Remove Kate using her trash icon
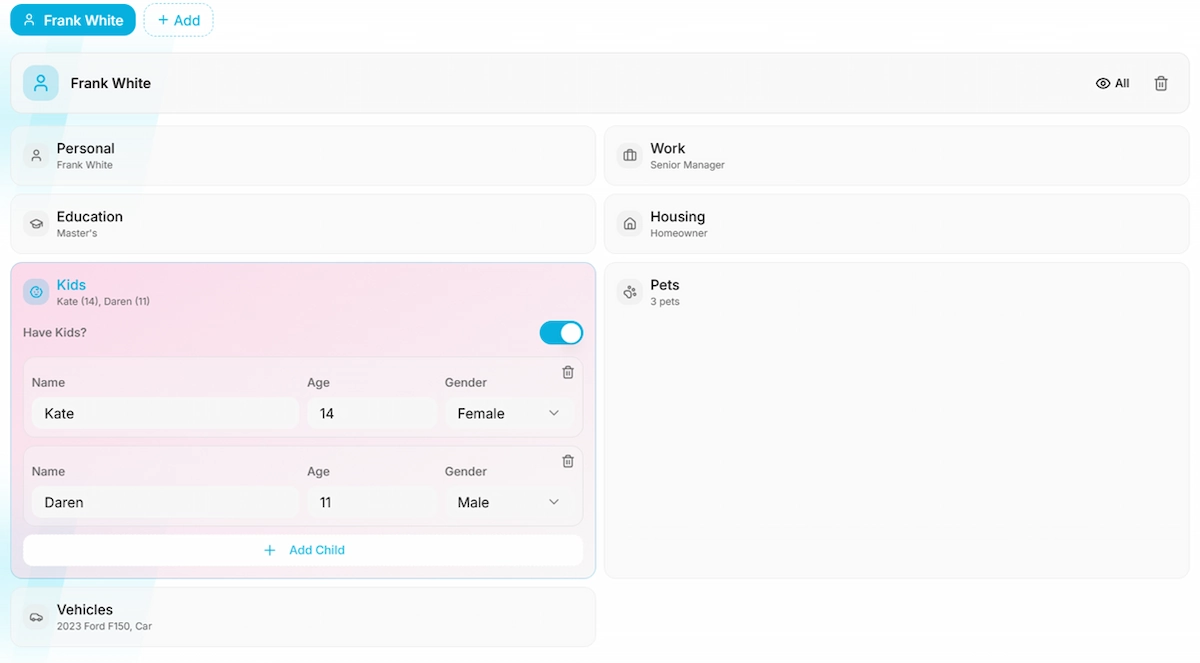 [567, 371]
